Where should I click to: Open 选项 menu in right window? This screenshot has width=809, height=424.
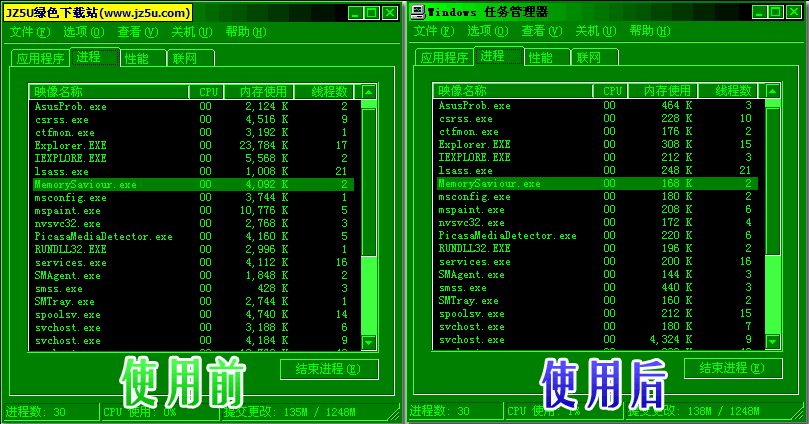pos(488,31)
